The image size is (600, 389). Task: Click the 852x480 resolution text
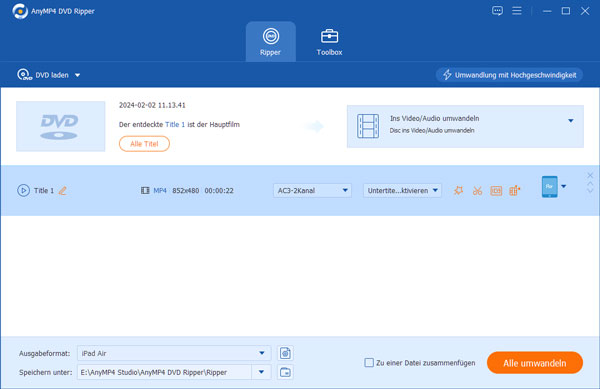(x=186, y=190)
